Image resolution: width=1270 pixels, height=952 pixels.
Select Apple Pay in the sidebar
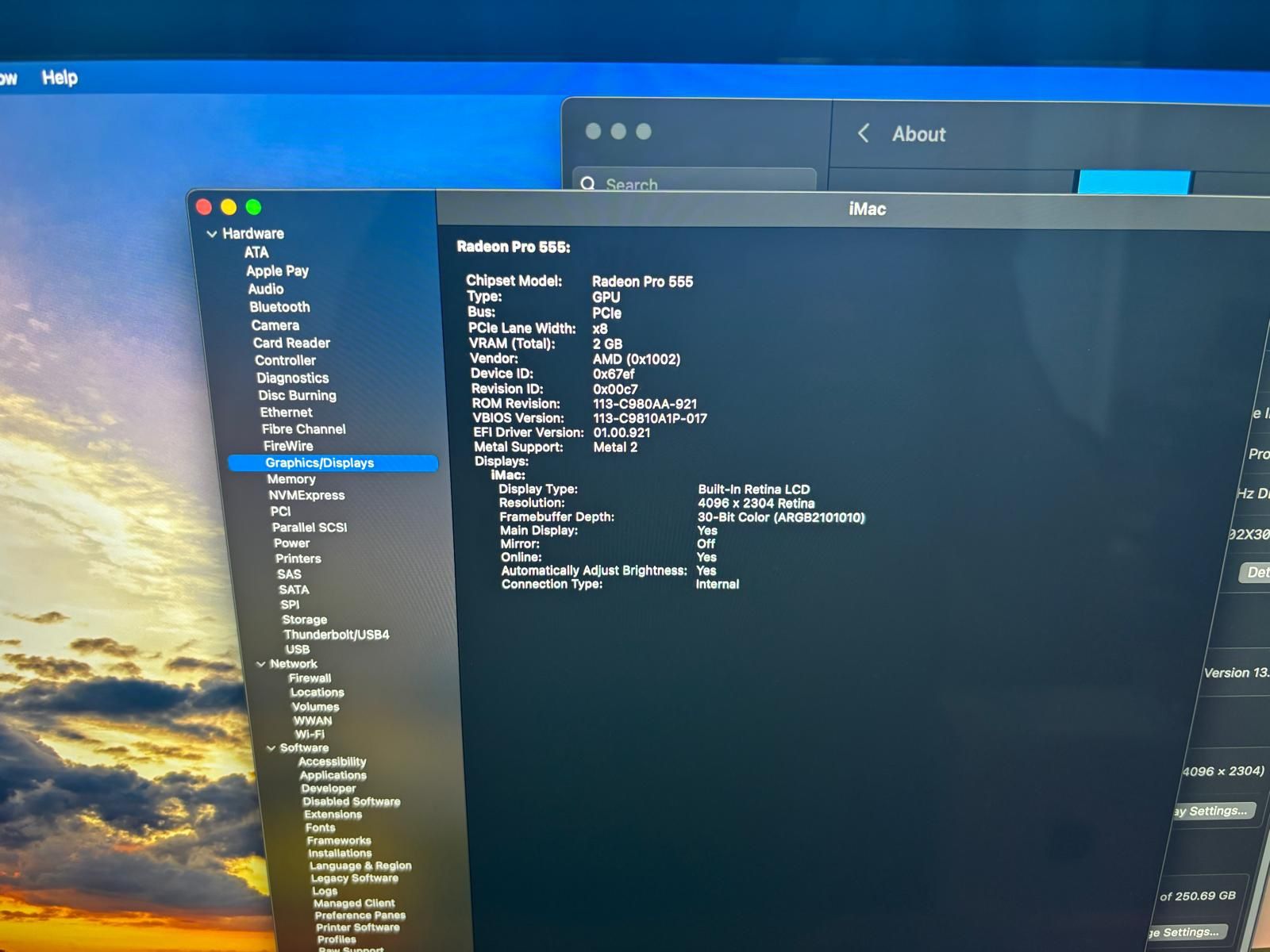pyautogui.click(x=277, y=271)
